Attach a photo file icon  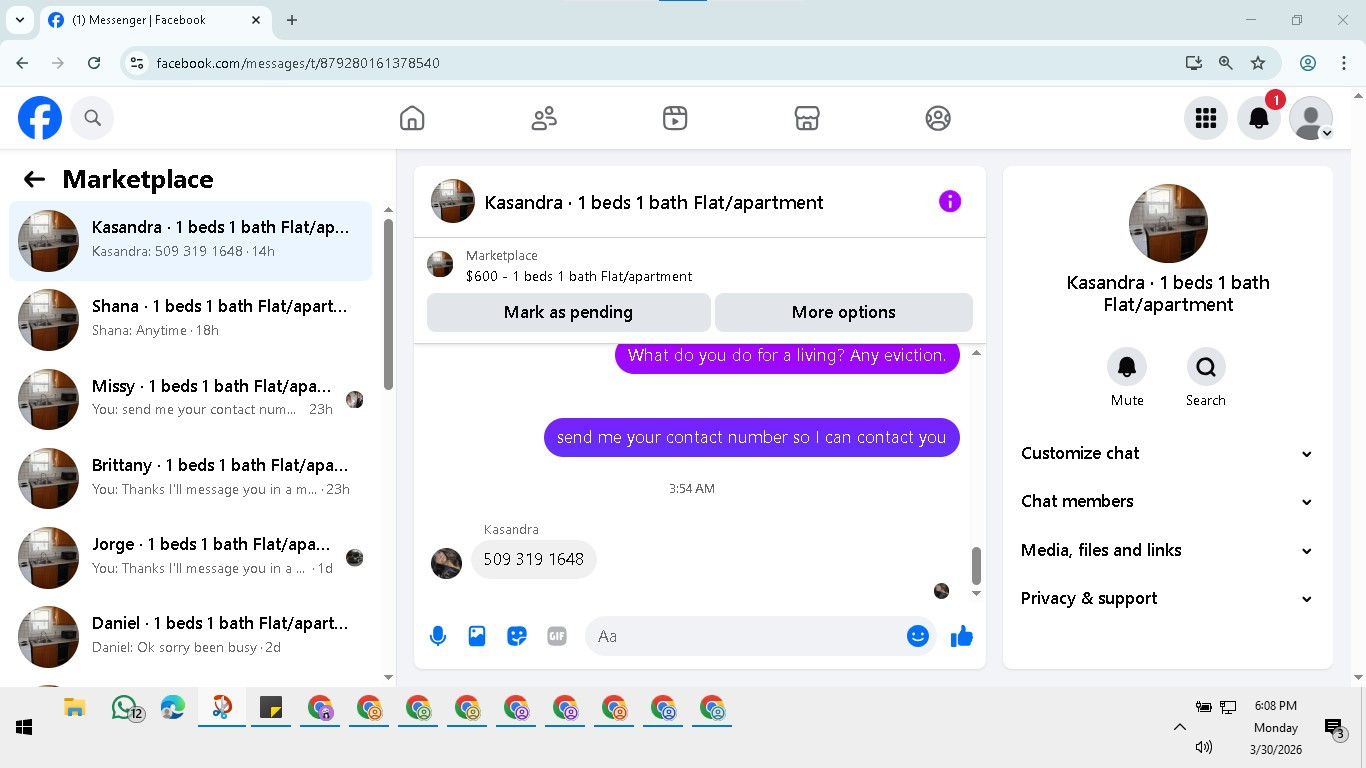tap(477, 636)
